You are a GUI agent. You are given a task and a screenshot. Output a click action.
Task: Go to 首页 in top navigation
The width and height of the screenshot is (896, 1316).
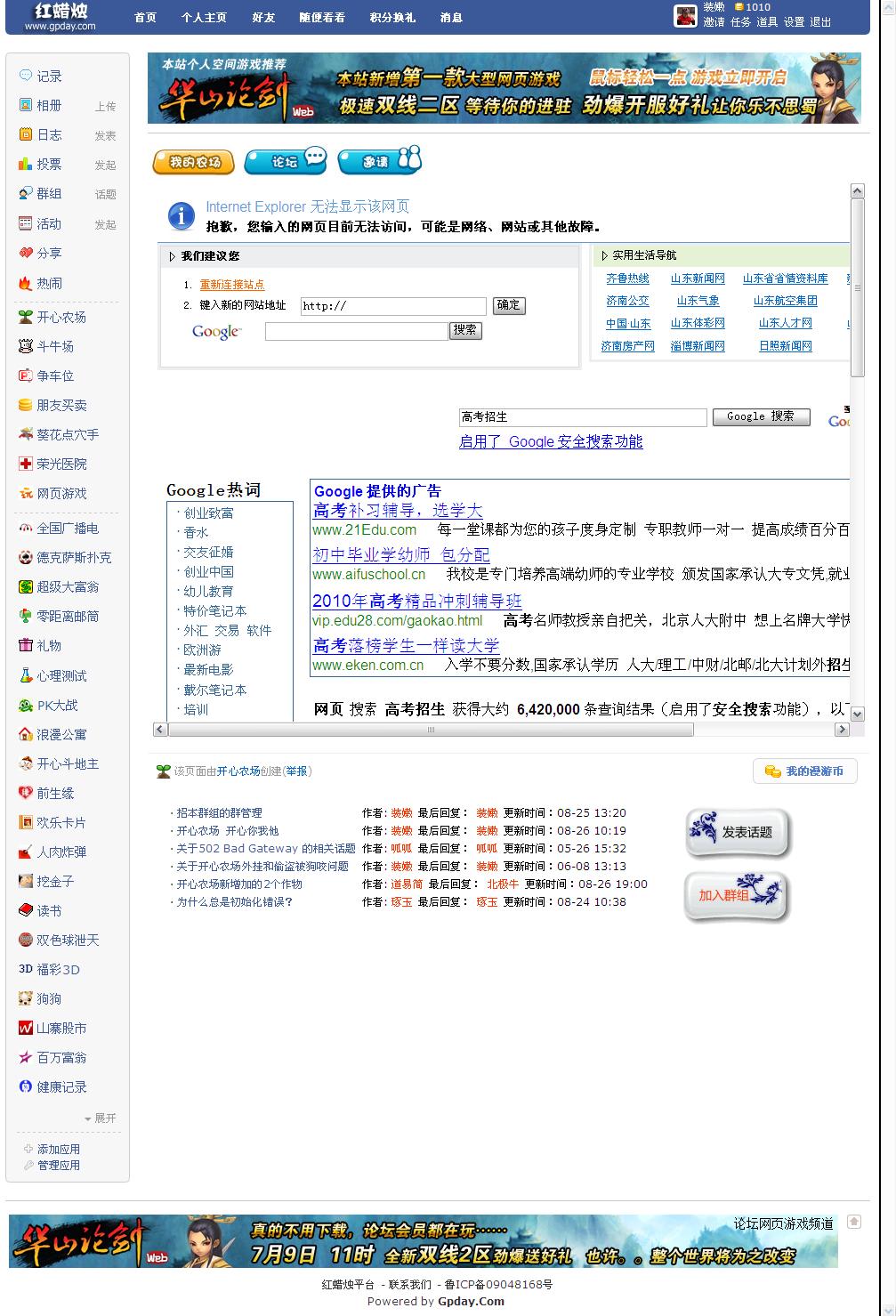tap(145, 17)
